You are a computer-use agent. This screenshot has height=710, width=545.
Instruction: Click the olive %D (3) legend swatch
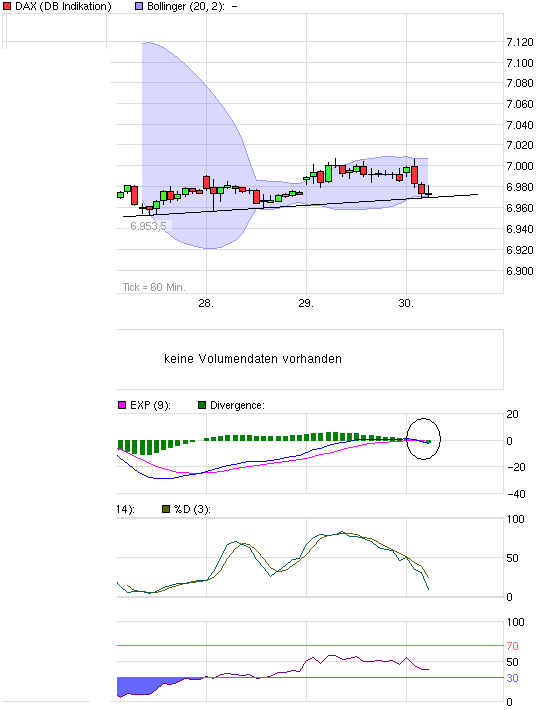166,509
